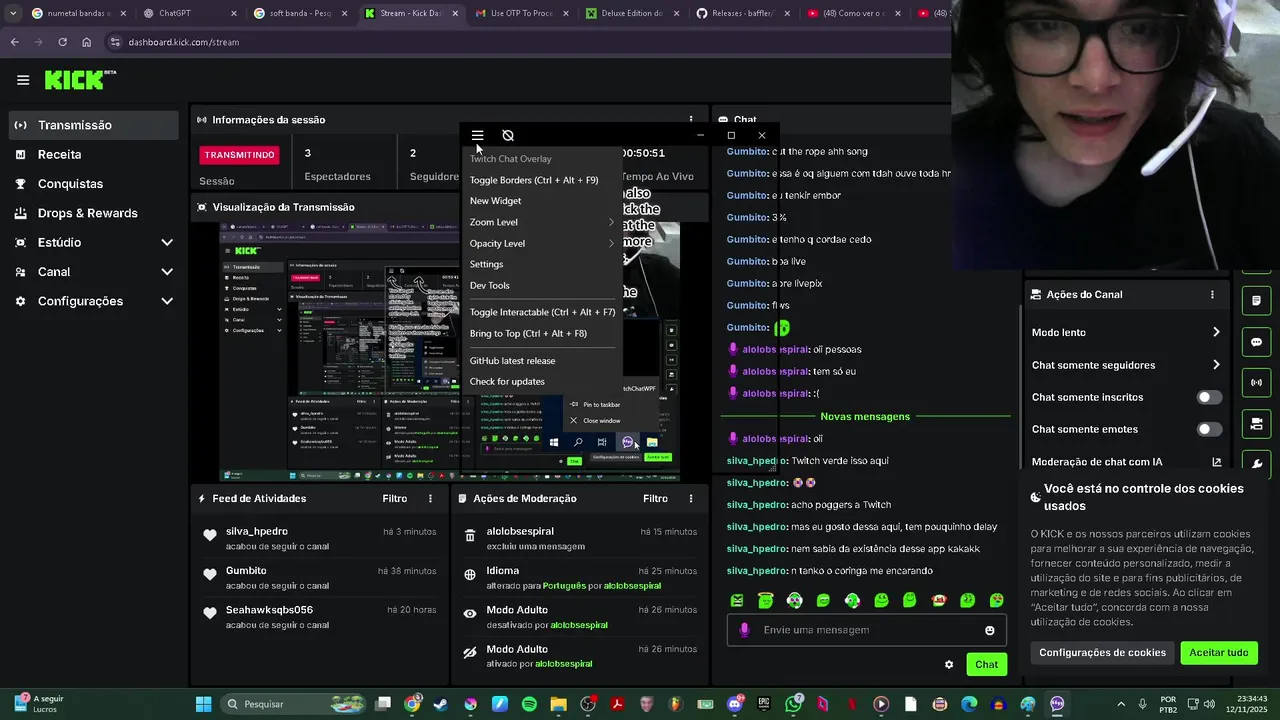The height and width of the screenshot is (720, 1280).
Task: Reload the browser page
Action: point(62,42)
